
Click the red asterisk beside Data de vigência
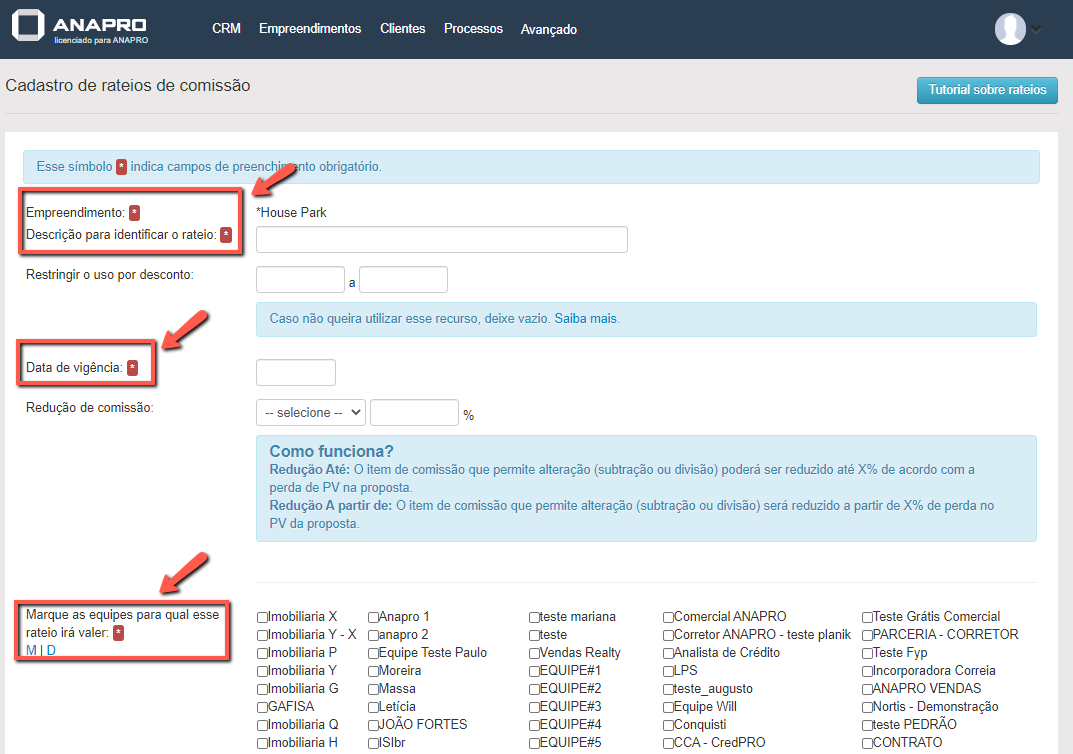click(x=132, y=368)
